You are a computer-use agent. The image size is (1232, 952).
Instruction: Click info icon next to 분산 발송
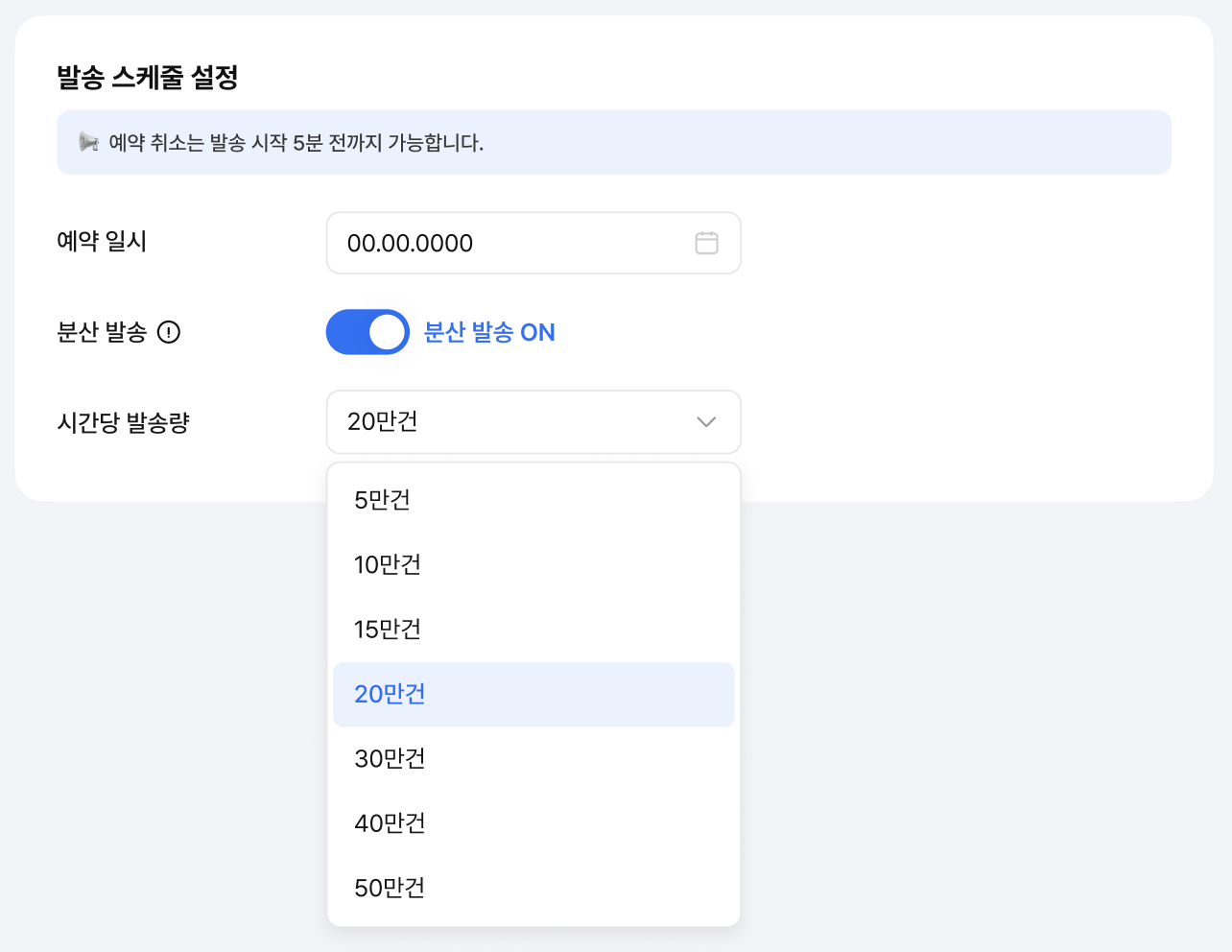pyautogui.click(x=169, y=333)
